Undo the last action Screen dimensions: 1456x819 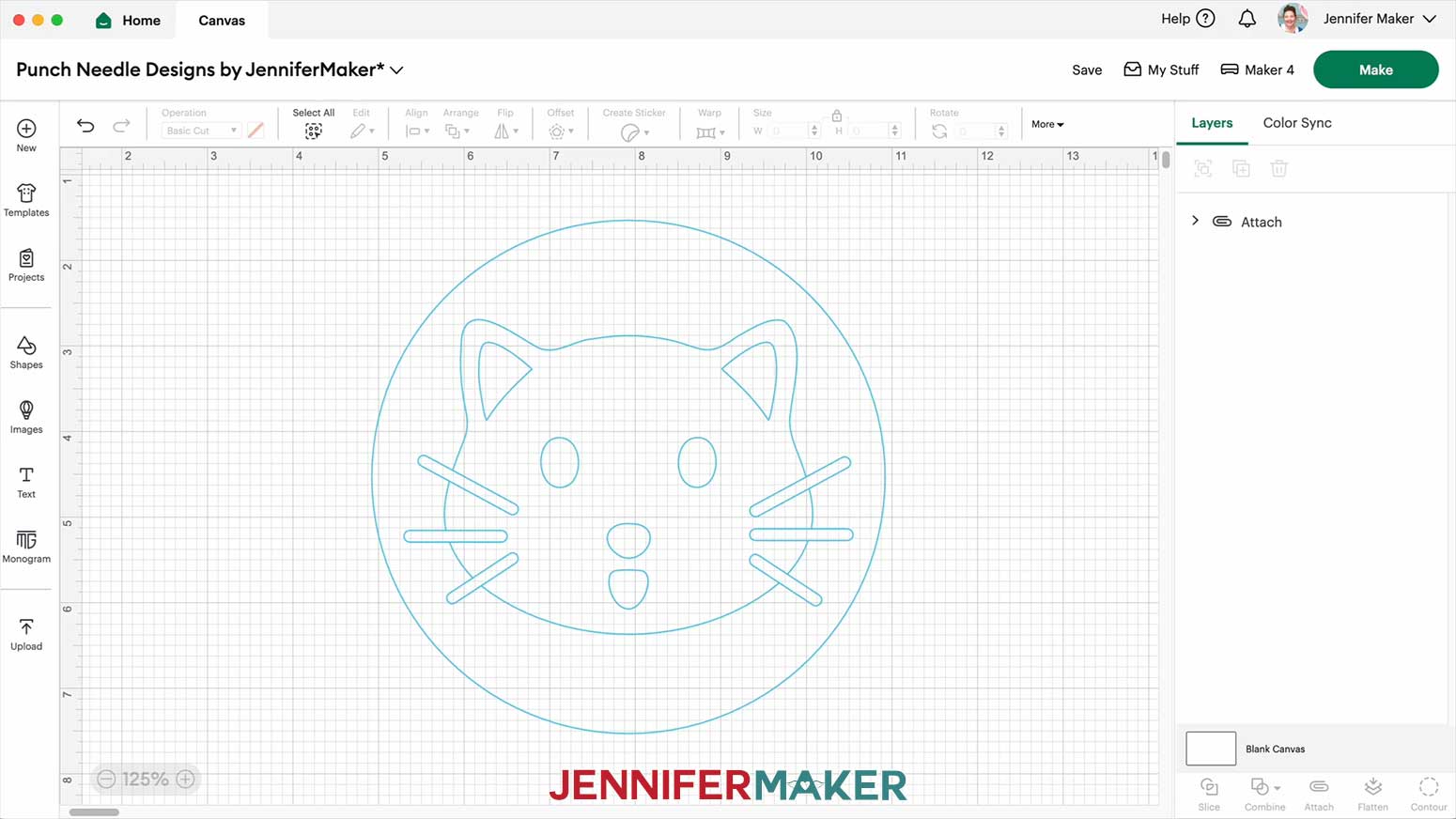pyautogui.click(x=85, y=125)
